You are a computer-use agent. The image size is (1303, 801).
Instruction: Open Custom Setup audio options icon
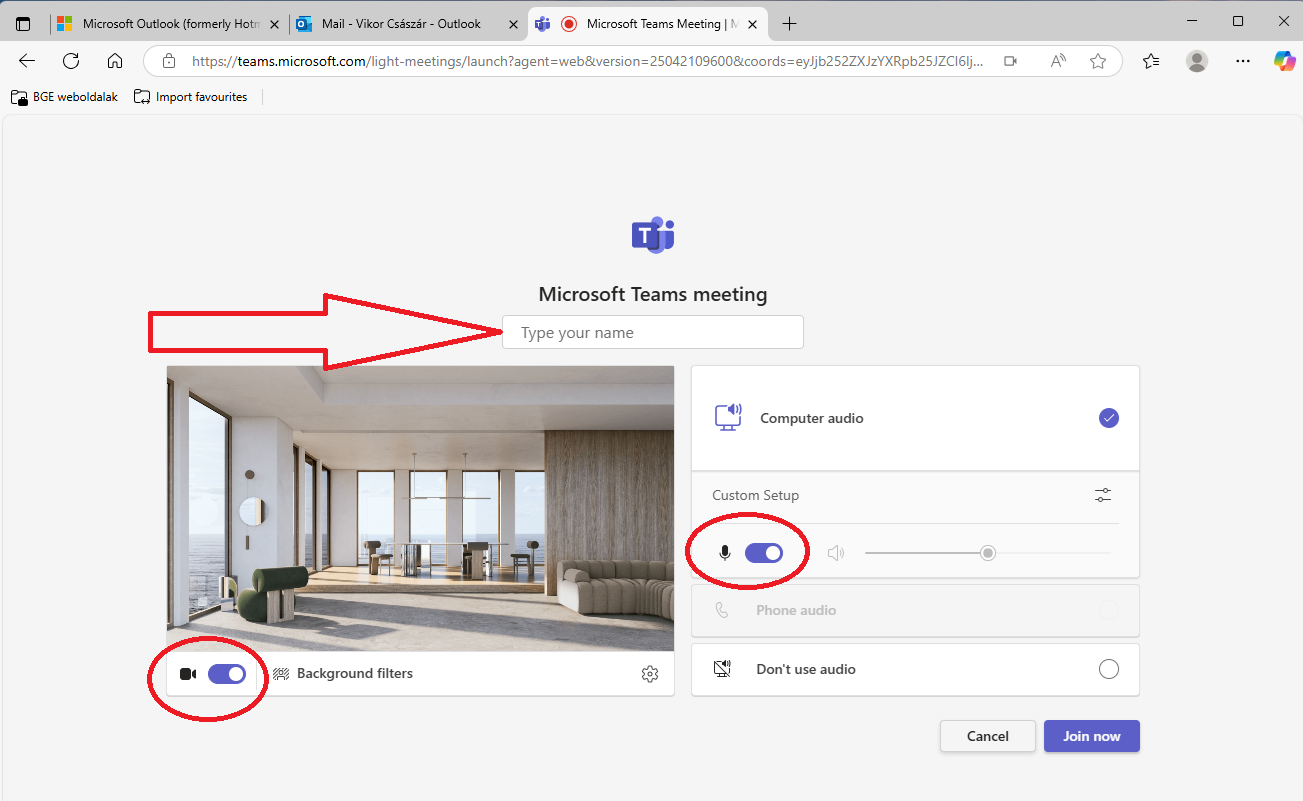click(1103, 495)
